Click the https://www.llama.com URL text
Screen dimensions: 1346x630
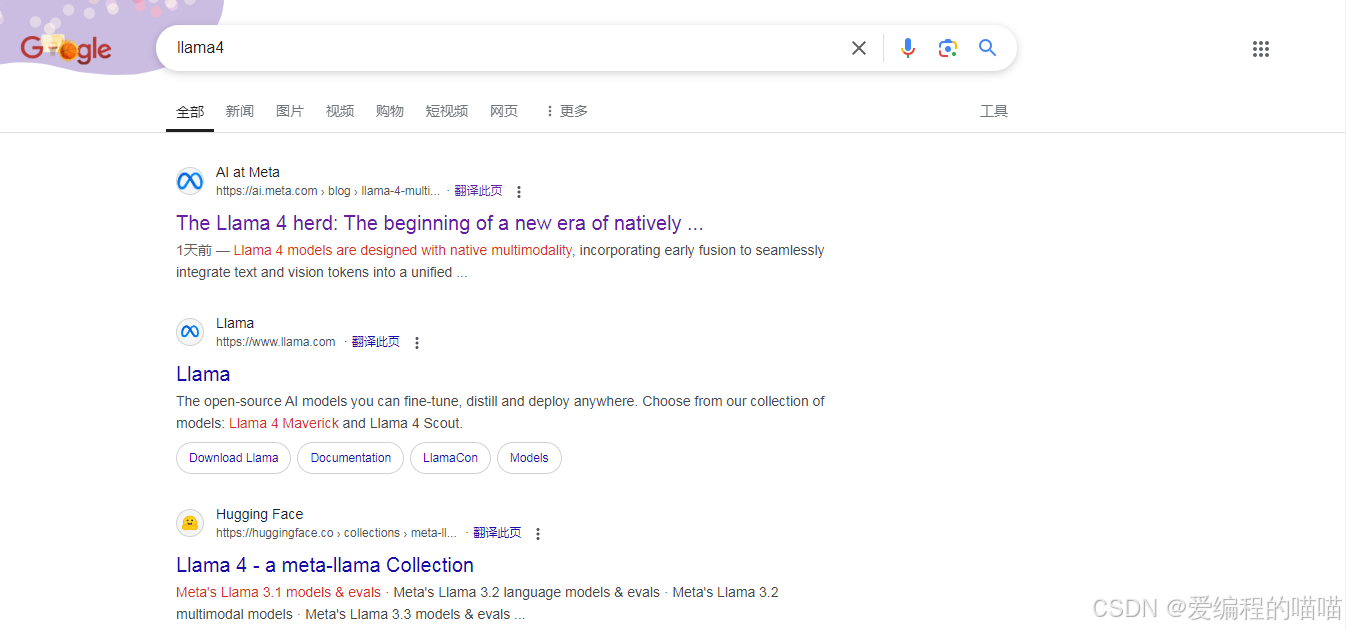click(x=276, y=342)
